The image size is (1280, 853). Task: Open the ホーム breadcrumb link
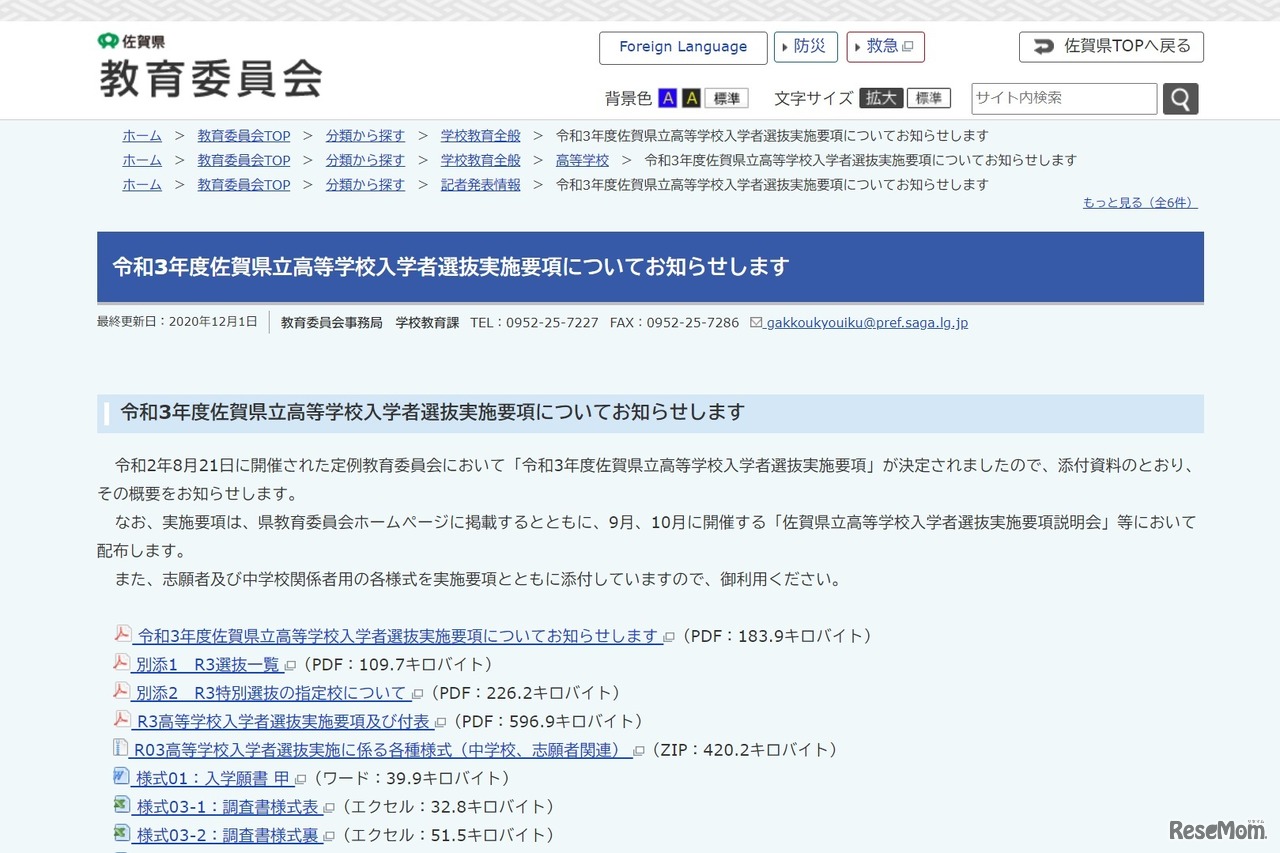(141, 135)
